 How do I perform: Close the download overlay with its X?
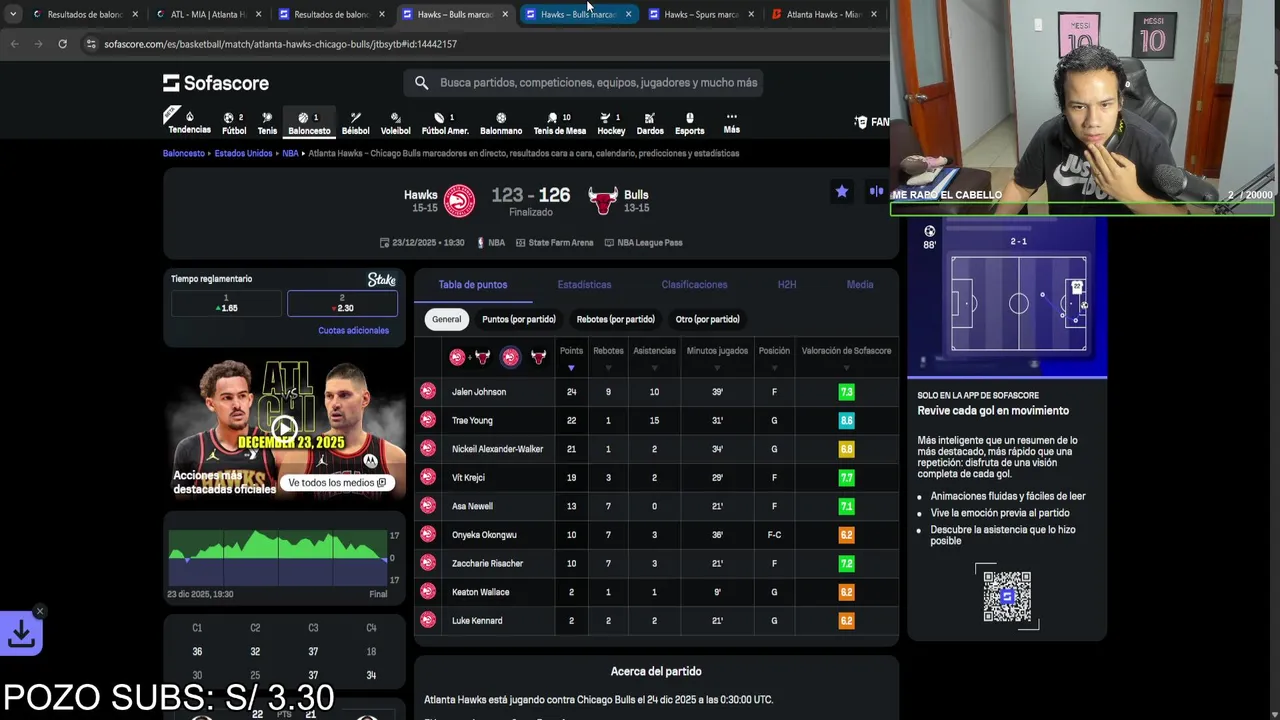40,611
